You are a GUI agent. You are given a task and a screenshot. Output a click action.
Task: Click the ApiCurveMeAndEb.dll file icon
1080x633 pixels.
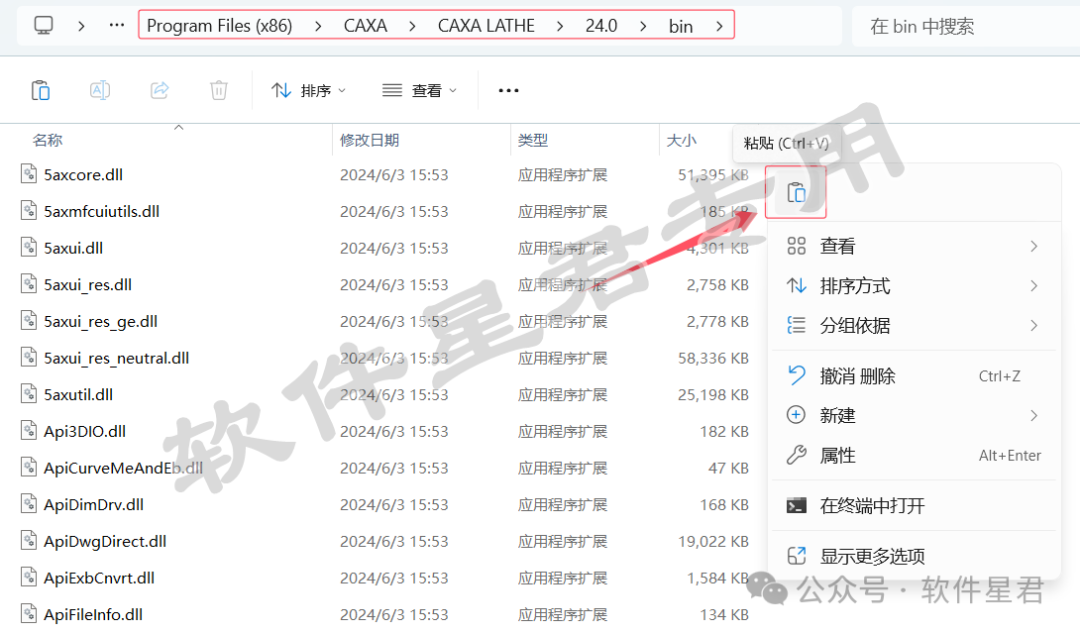29,467
